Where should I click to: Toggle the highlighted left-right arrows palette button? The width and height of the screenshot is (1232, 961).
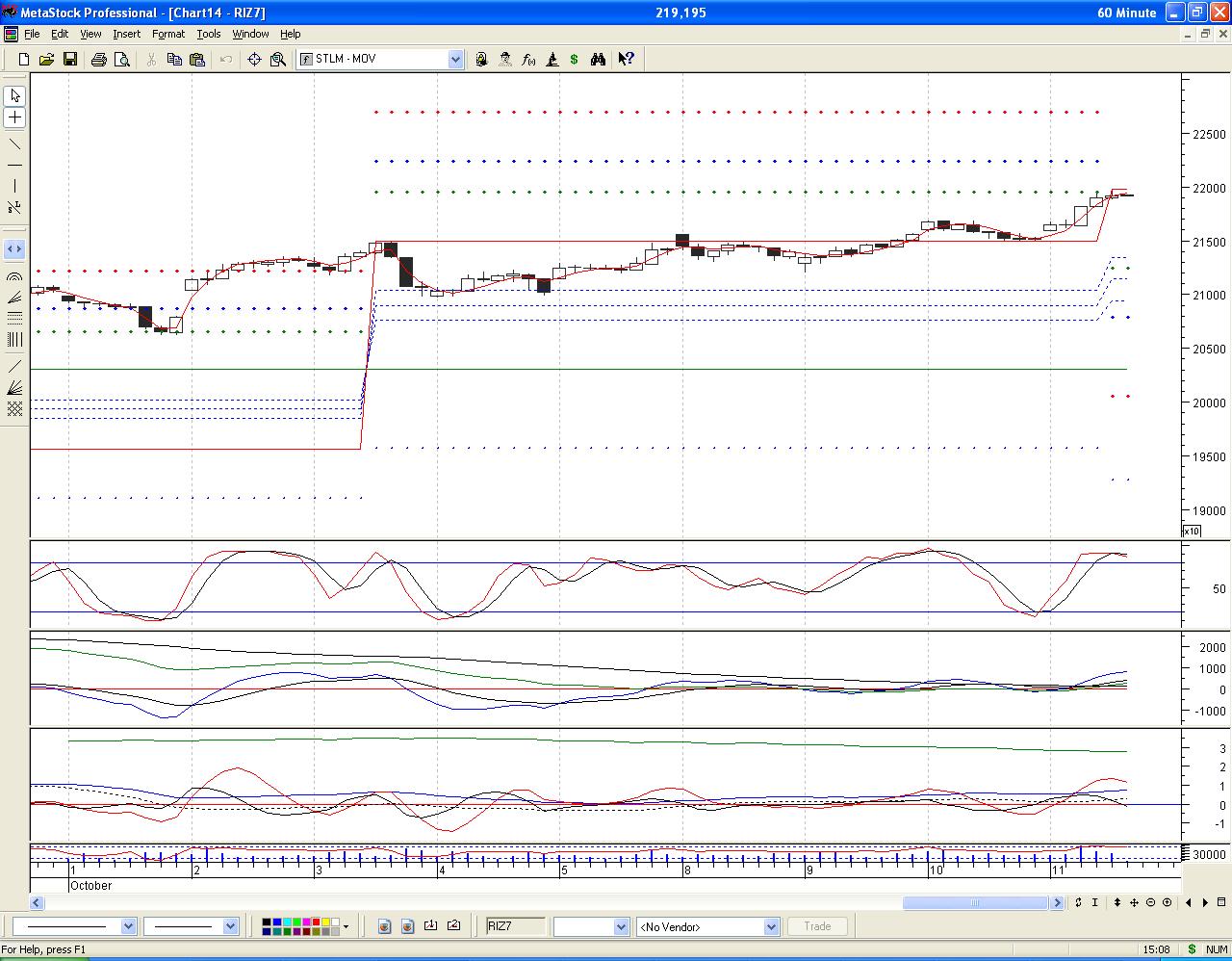click(x=14, y=249)
